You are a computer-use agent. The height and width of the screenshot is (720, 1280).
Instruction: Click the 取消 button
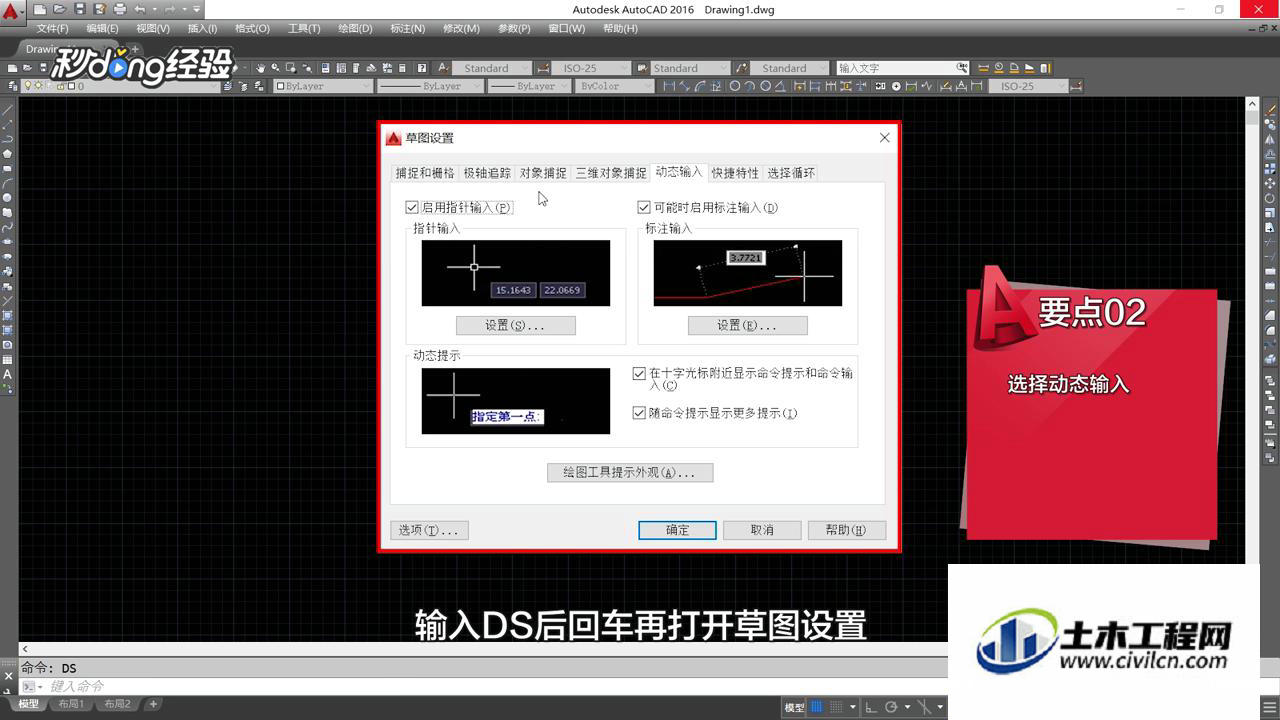pos(762,530)
